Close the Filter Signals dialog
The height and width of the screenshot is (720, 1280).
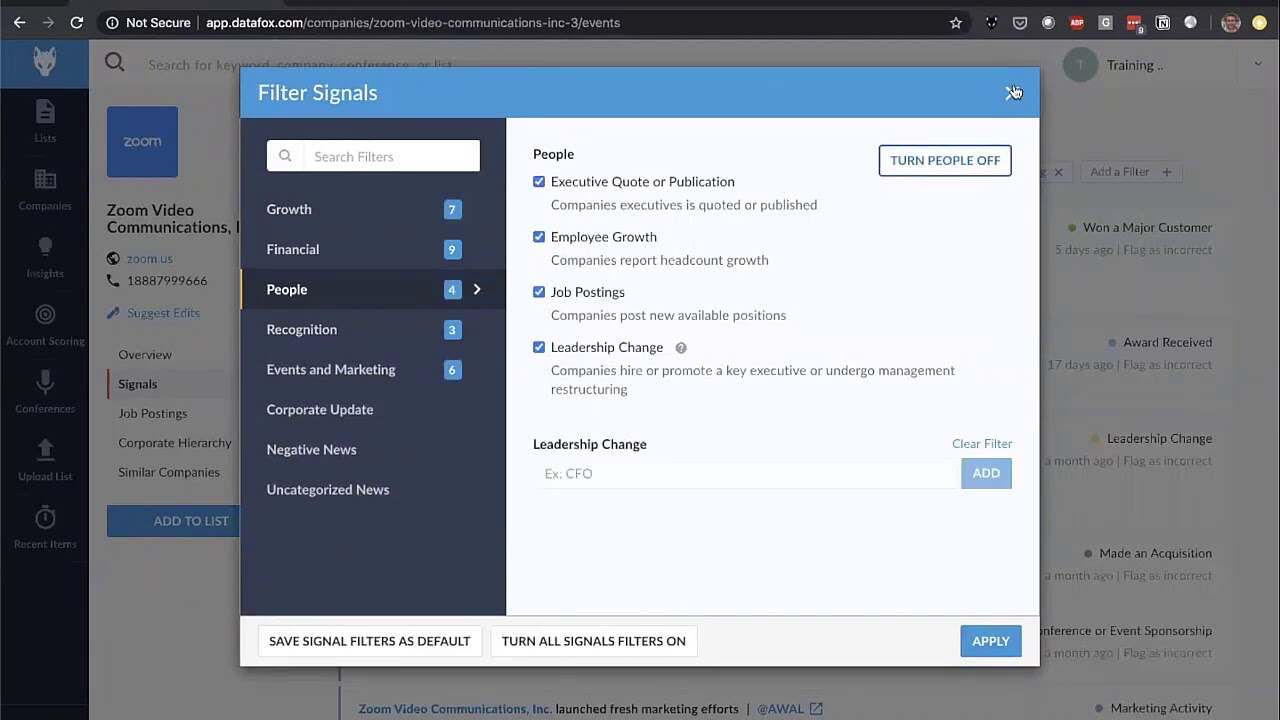1011,93
